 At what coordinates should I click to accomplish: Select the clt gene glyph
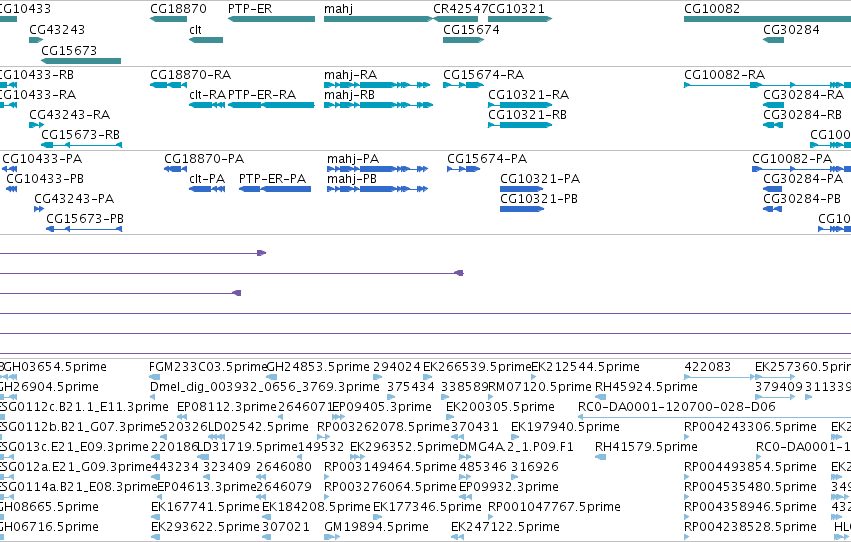206,40
